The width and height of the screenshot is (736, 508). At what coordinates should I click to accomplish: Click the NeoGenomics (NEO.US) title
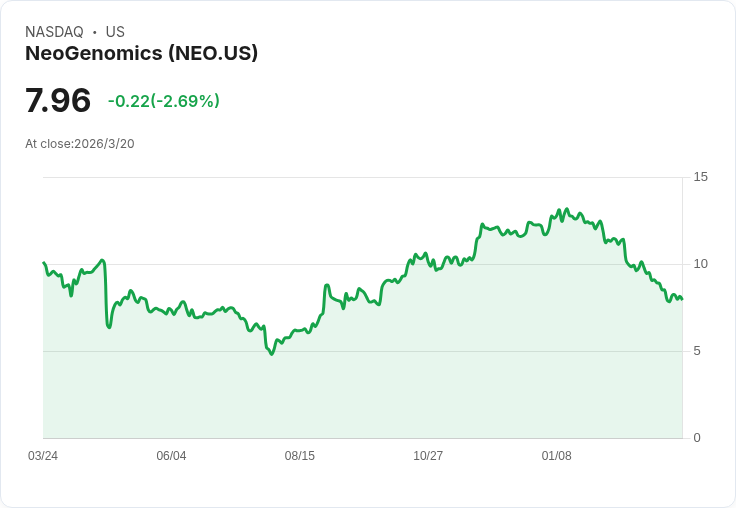pyautogui.click(x=141, y=53)
